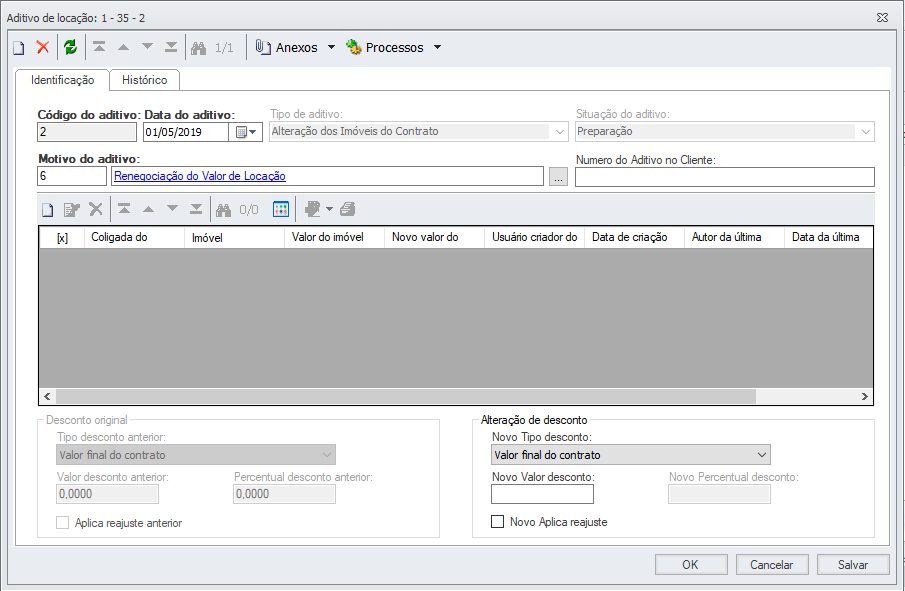905x591 pixels.
Task: Open the dropdown arrow beside grid gear icon
Action: click(330, 209)
